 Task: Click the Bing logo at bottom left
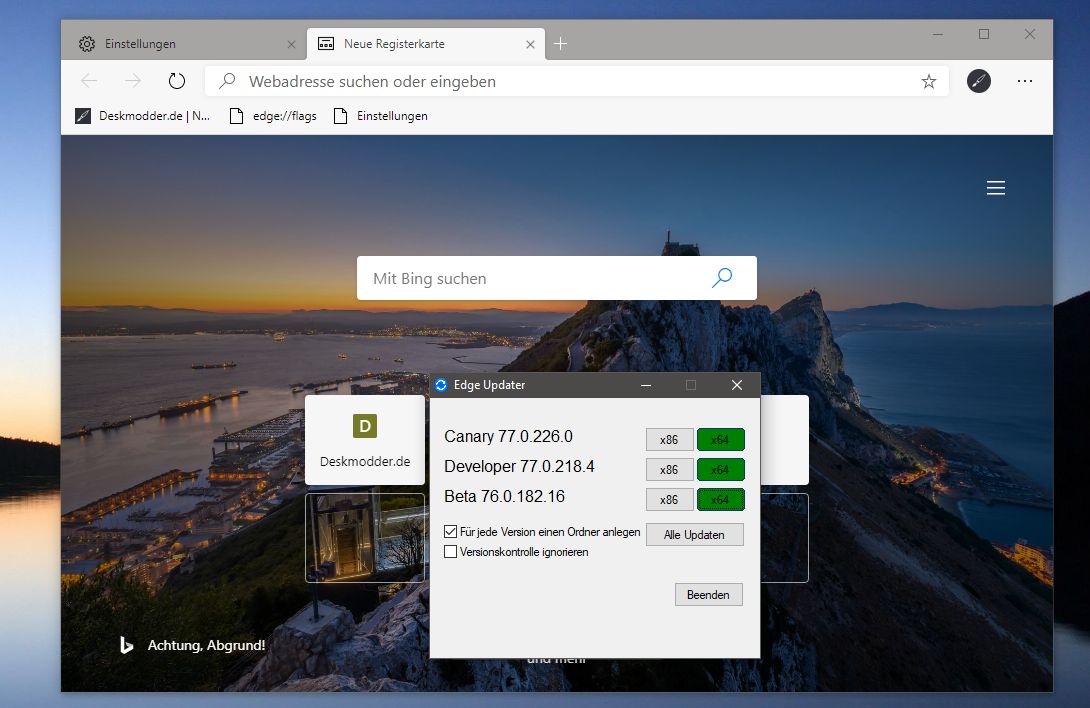pyautogui.click(x=126, y=645)
